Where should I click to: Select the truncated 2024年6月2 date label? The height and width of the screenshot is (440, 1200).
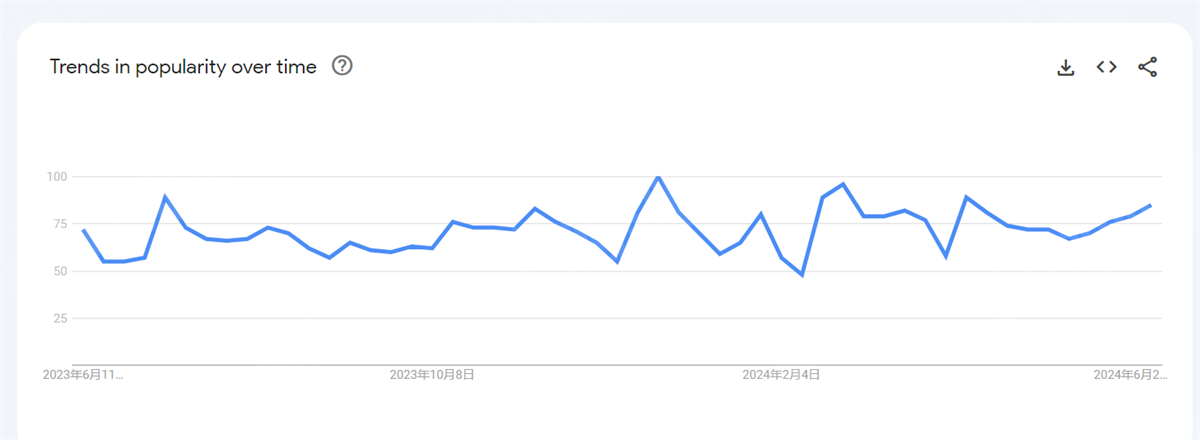pyautogui.click(x=1129, y=375)
